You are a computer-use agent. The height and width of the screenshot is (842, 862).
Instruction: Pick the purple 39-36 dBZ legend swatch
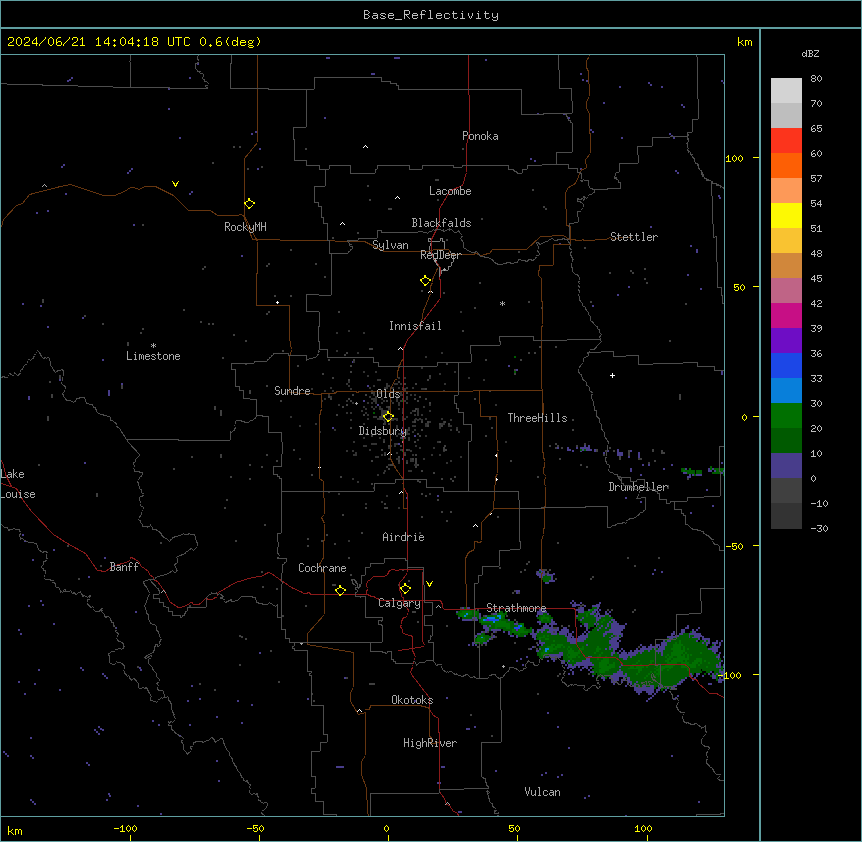(x=786, y=341)
